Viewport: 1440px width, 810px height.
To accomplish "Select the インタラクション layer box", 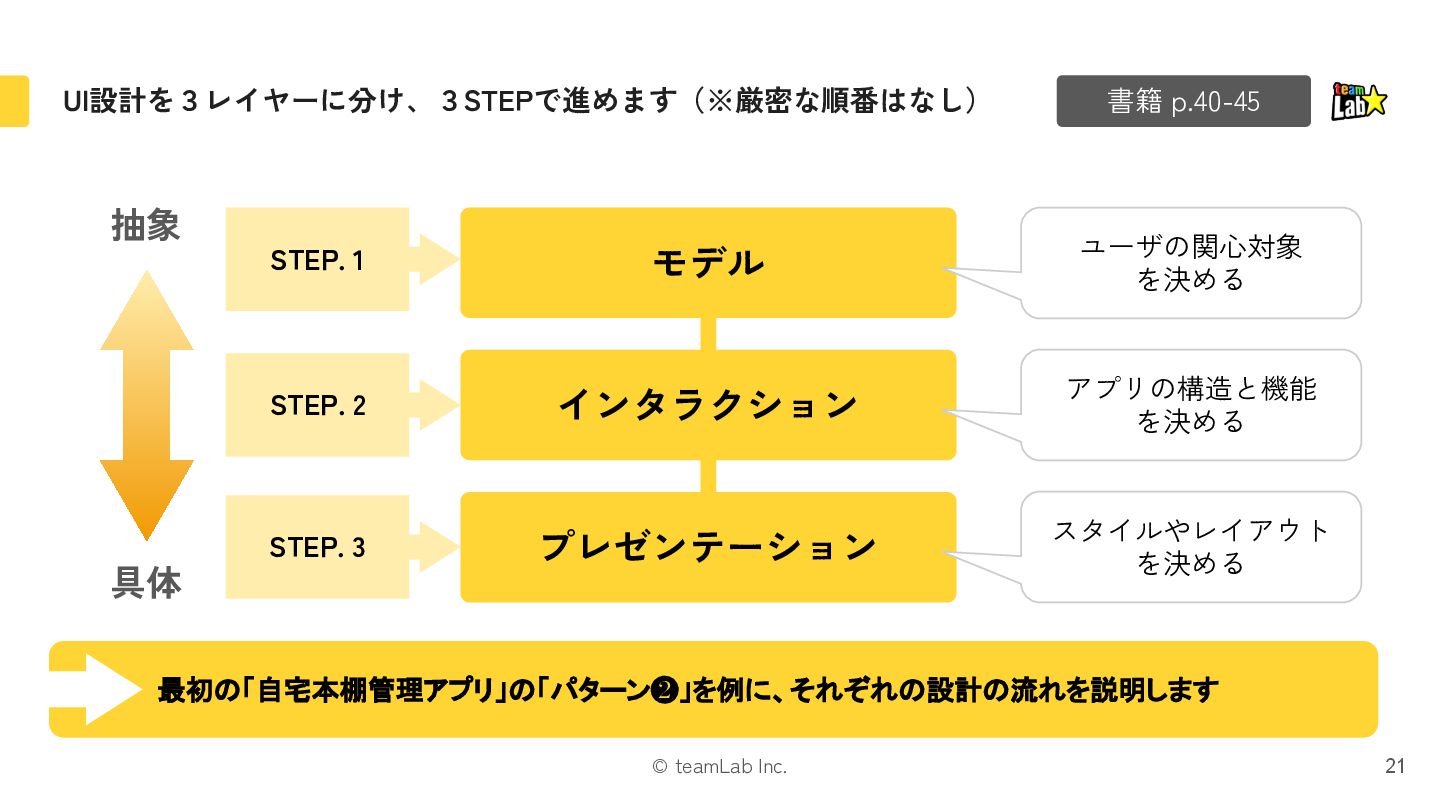I will point(708,404).
